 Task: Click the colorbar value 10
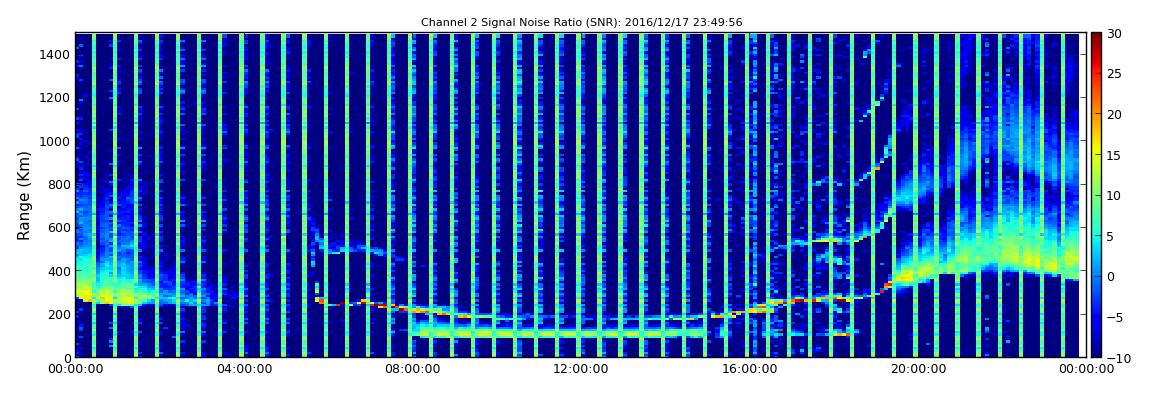coord(1115,195)
